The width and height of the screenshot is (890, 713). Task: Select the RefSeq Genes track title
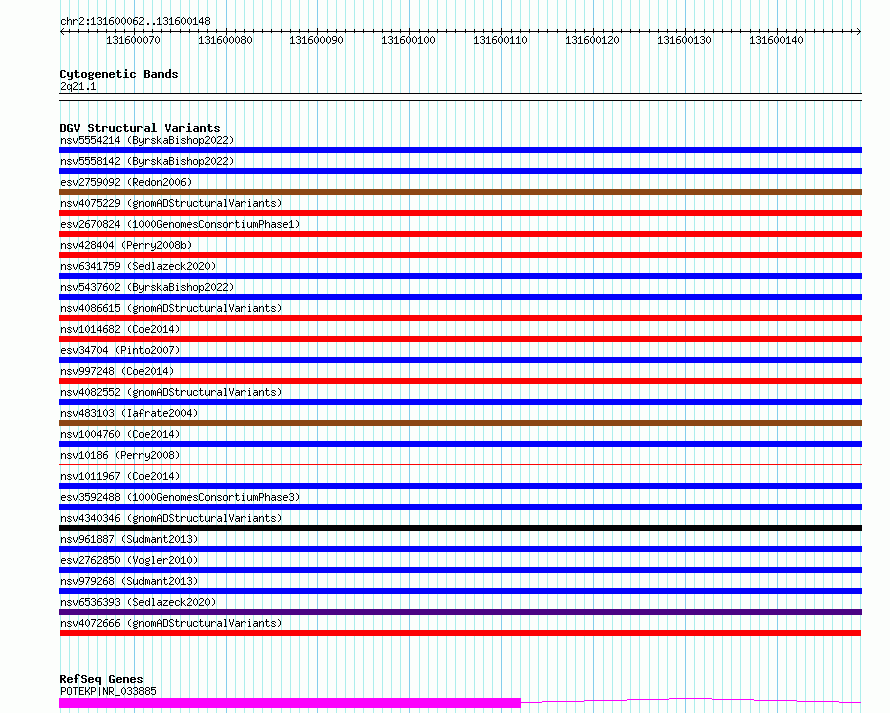coord(101,679)
